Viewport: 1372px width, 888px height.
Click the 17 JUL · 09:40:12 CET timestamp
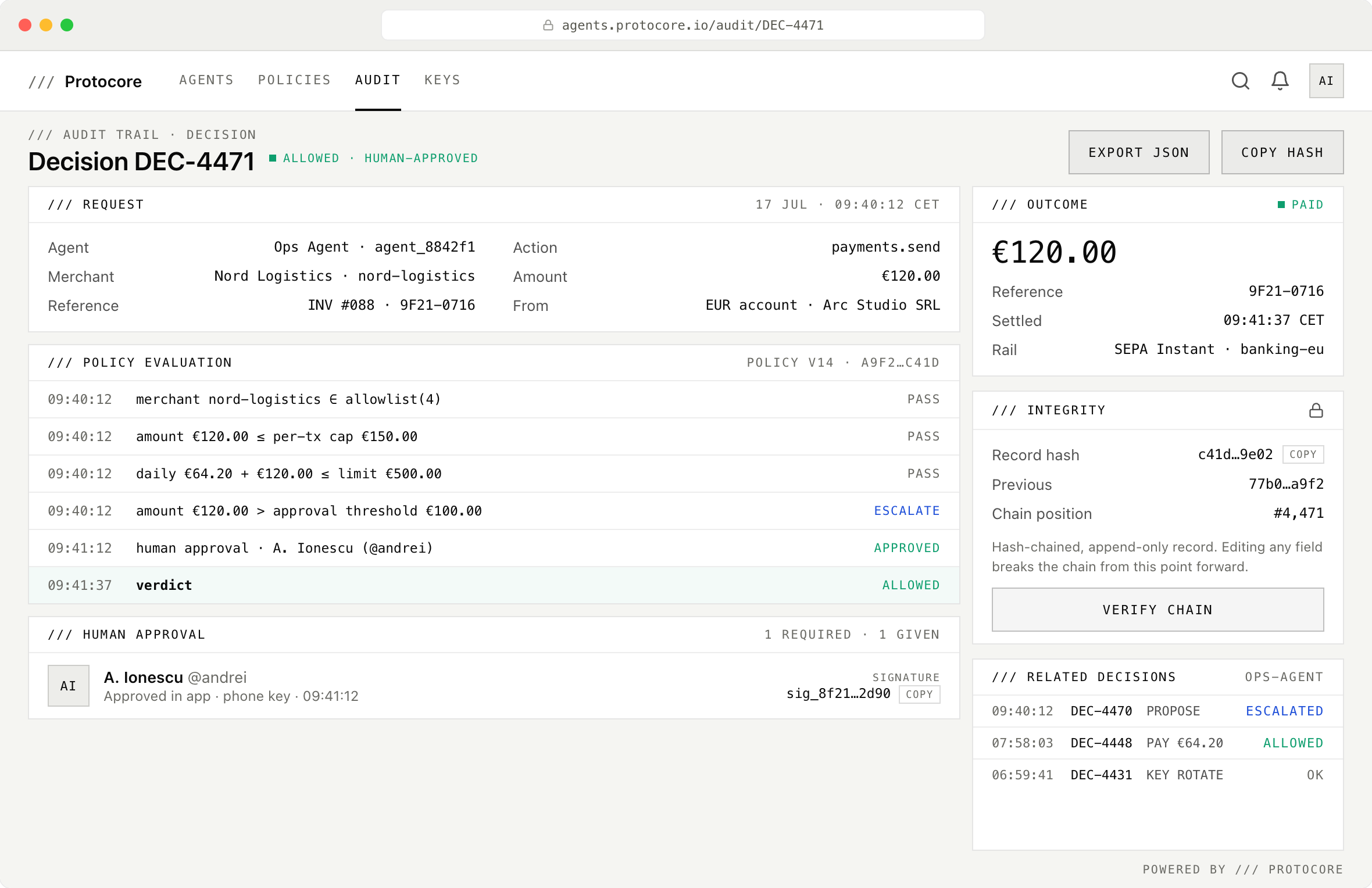click(x=847, y=205)
